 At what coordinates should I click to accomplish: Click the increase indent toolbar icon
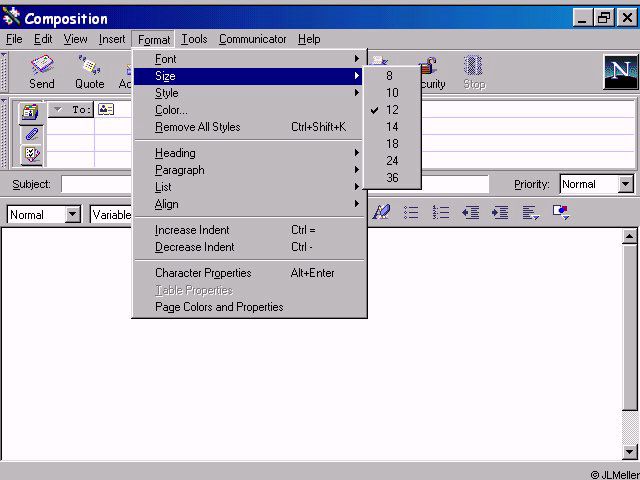(500, 212)
